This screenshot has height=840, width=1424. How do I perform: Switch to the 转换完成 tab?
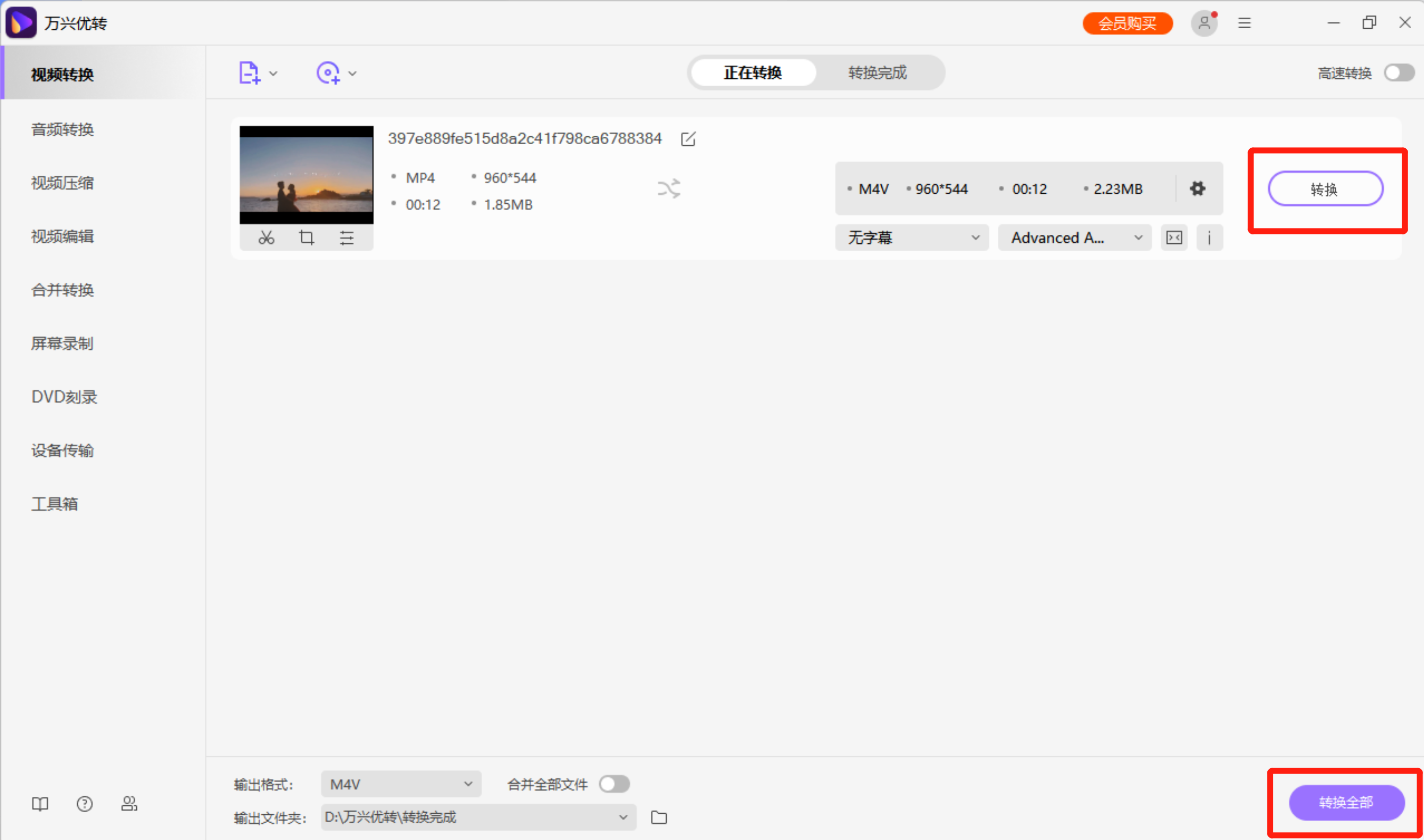[x=877, y=73]
